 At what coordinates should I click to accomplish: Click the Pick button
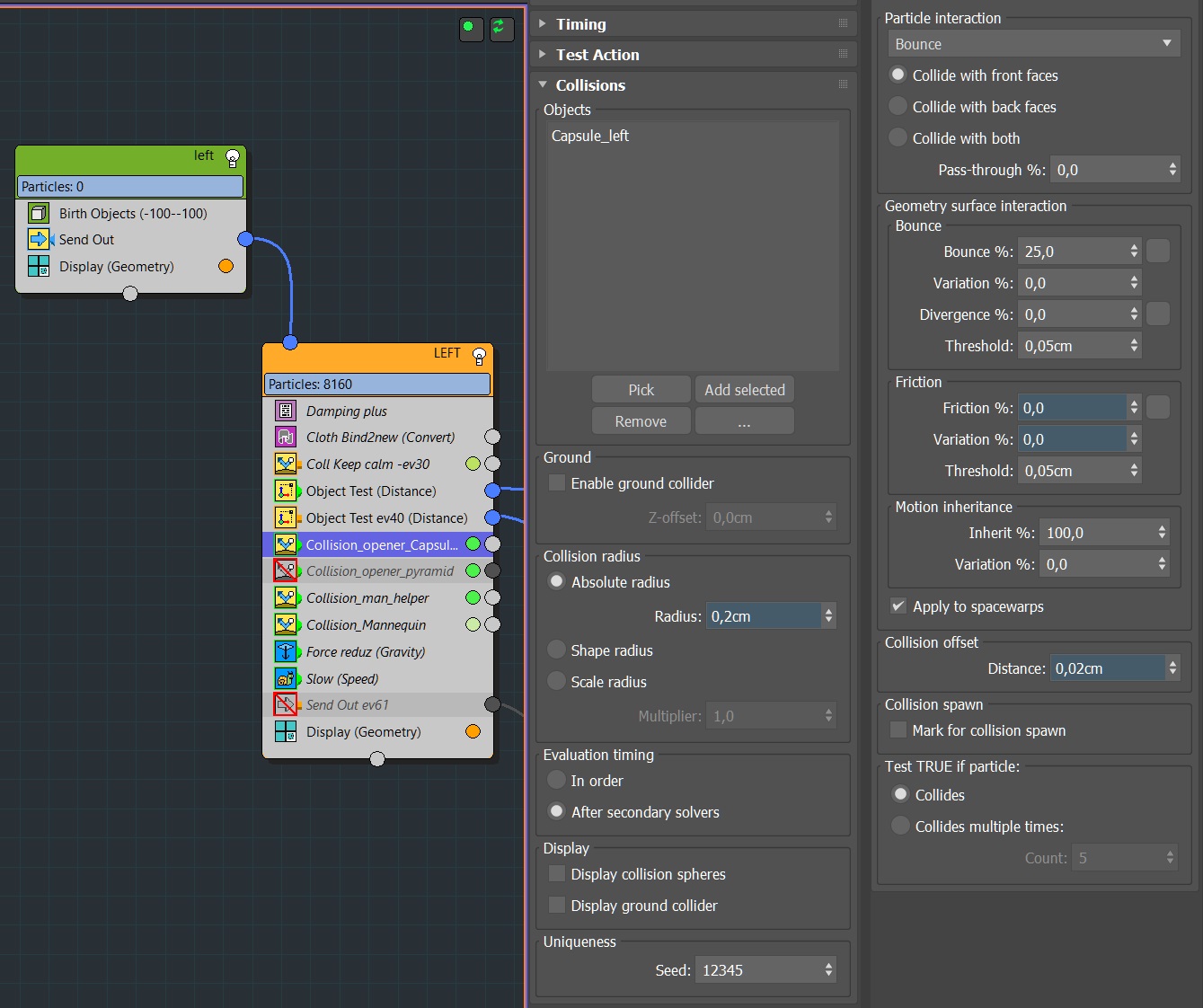641,390
